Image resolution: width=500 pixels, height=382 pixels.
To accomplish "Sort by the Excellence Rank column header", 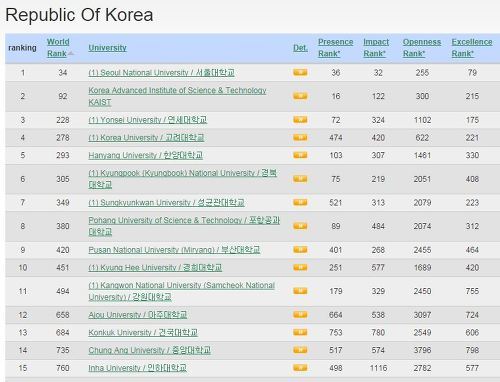I will [472, 48].
